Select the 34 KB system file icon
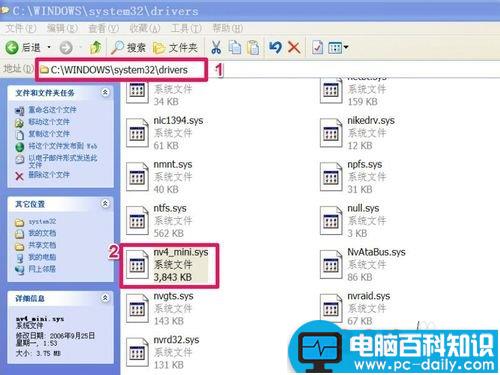500x375 pixels. click(137, 92)
